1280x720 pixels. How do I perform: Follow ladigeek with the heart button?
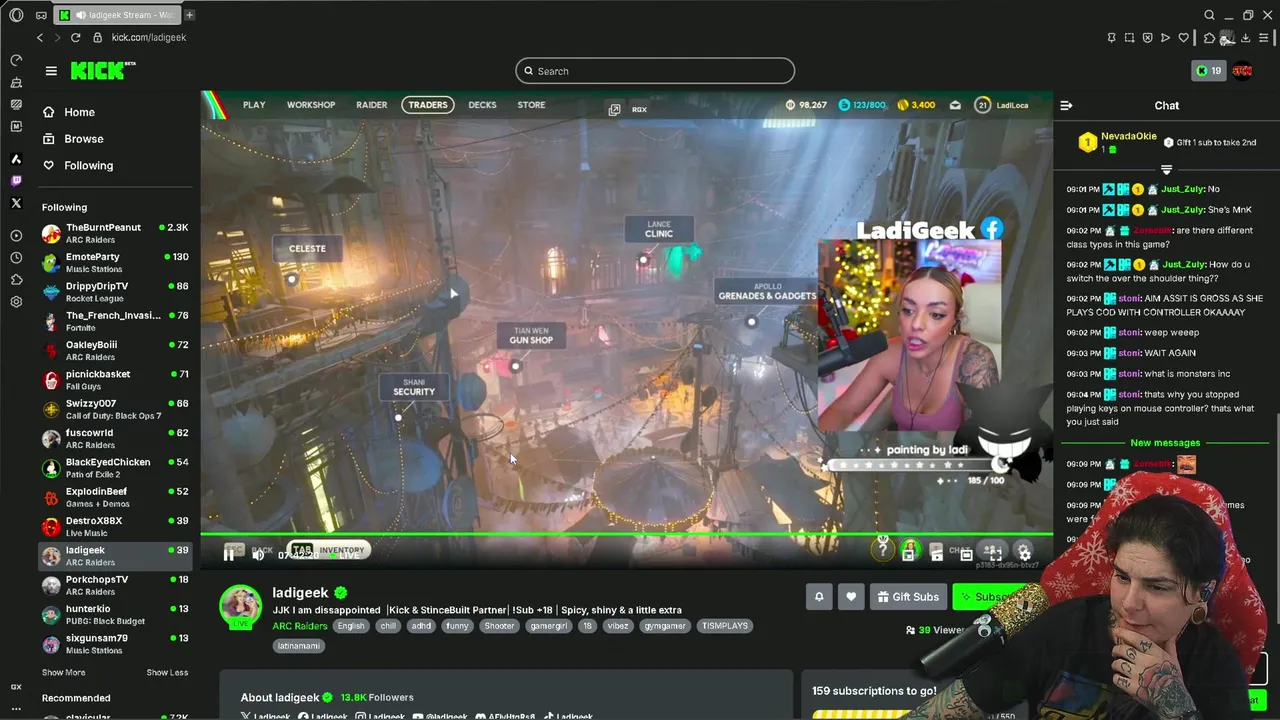(x=851, y=597)
